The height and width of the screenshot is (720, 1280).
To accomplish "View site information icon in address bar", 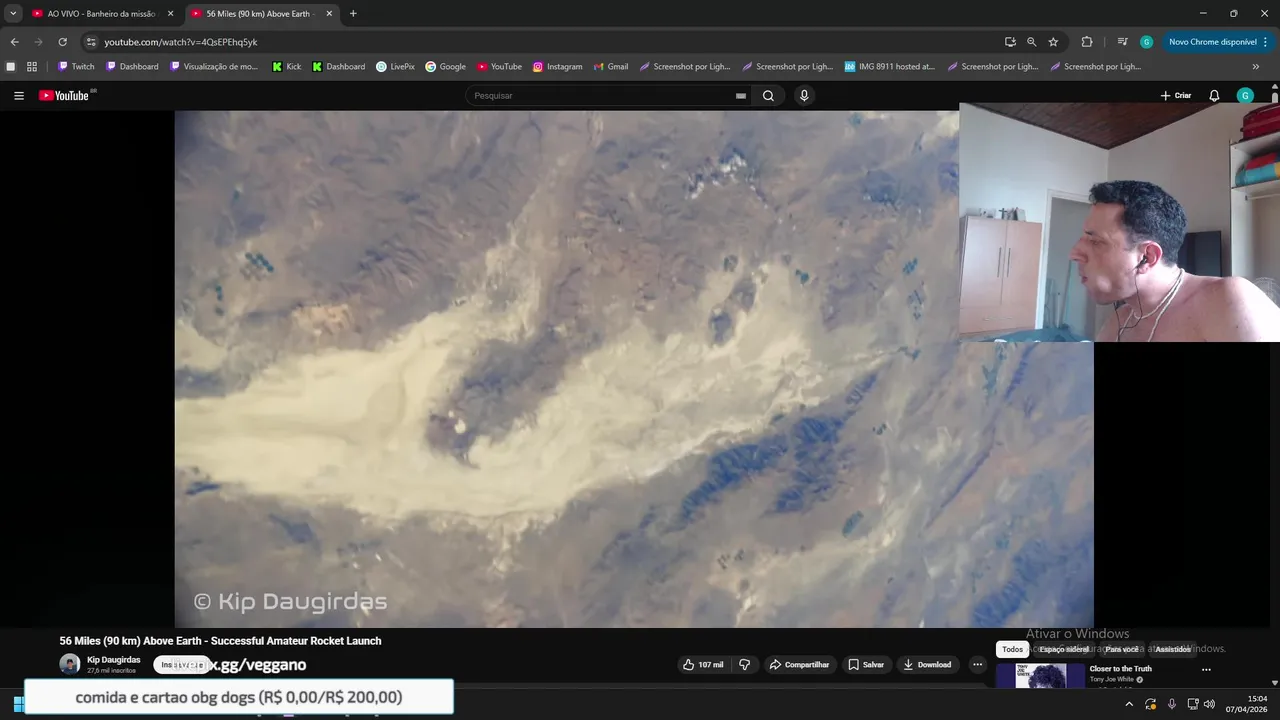I will pyautogui.click(x=91, y=42).
